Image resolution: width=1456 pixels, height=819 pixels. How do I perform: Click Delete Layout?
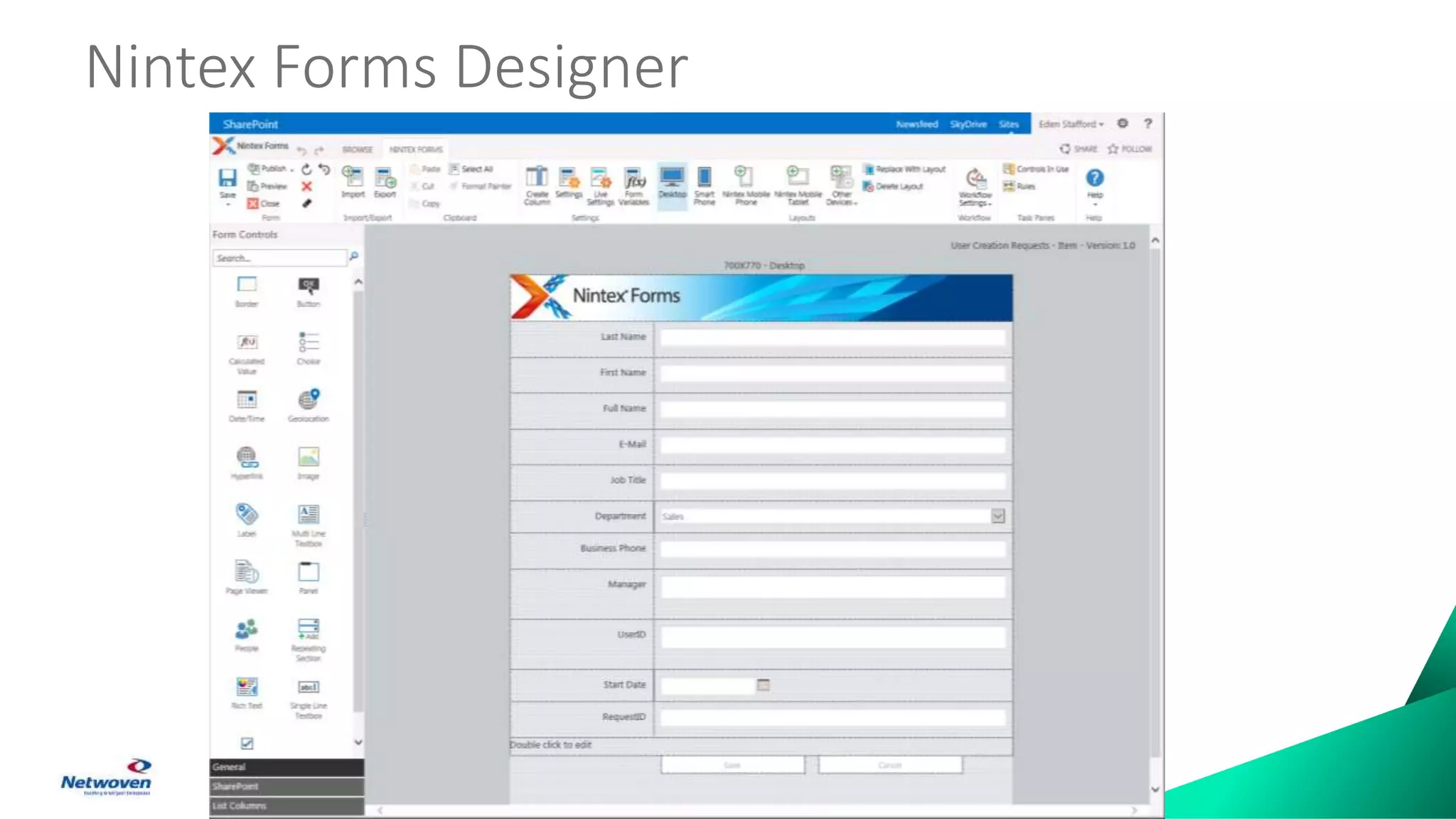pyautogui.click(x=893, y=186)
